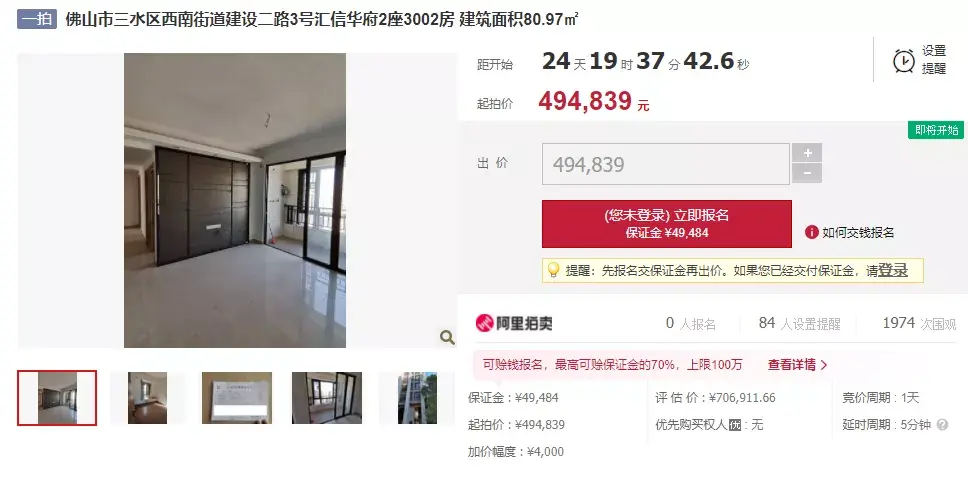
Task: Select the document notice thumbnail
Action: [237, 398]
